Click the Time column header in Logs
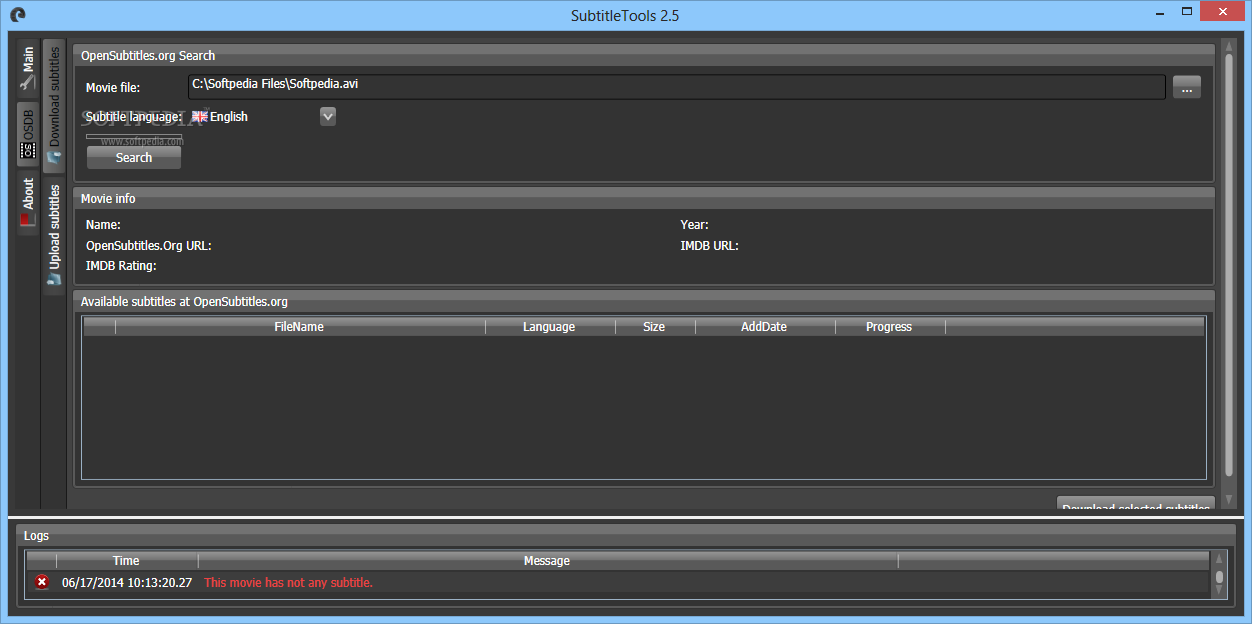This screenshot has height=624, width=1252. coord(127,561)
